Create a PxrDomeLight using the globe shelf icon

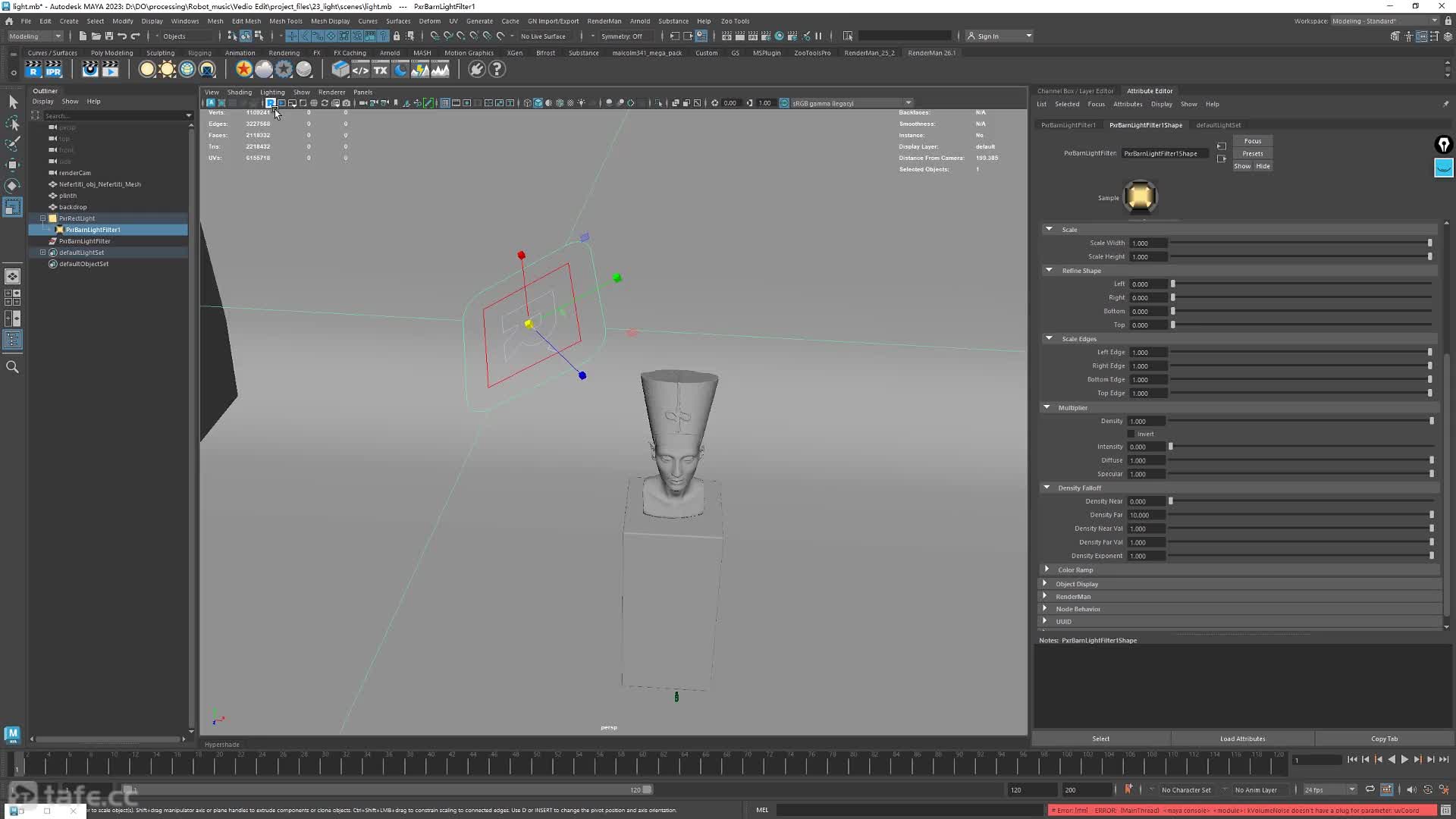point(187,70)
